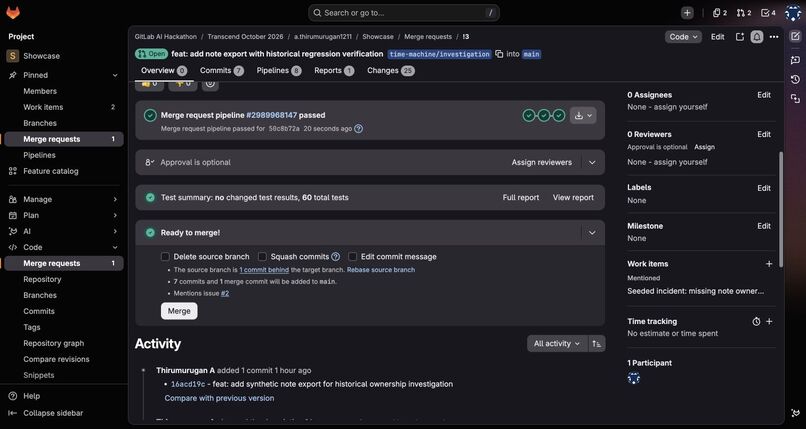Screen dimensions: 806x429
Task: Open Repository graph in sidebar
Action: [x=53, y=343]
